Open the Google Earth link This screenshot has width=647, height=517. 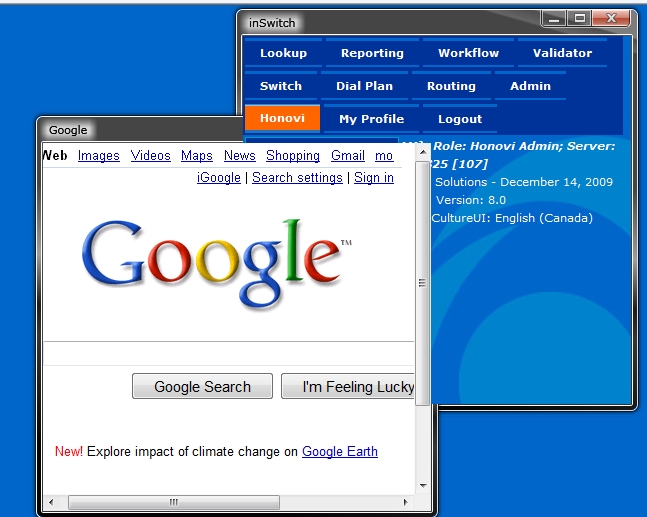click(x=340, y=451)
